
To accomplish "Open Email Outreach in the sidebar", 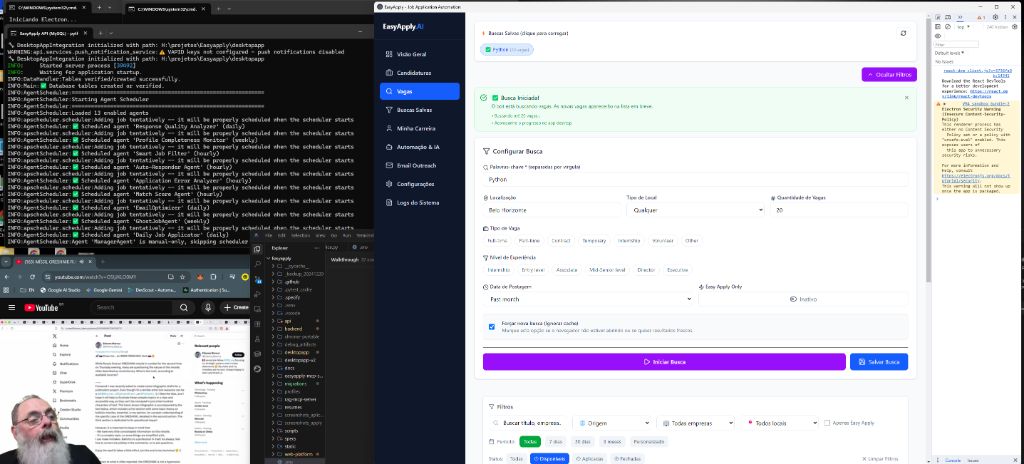I will coord(416,165).
